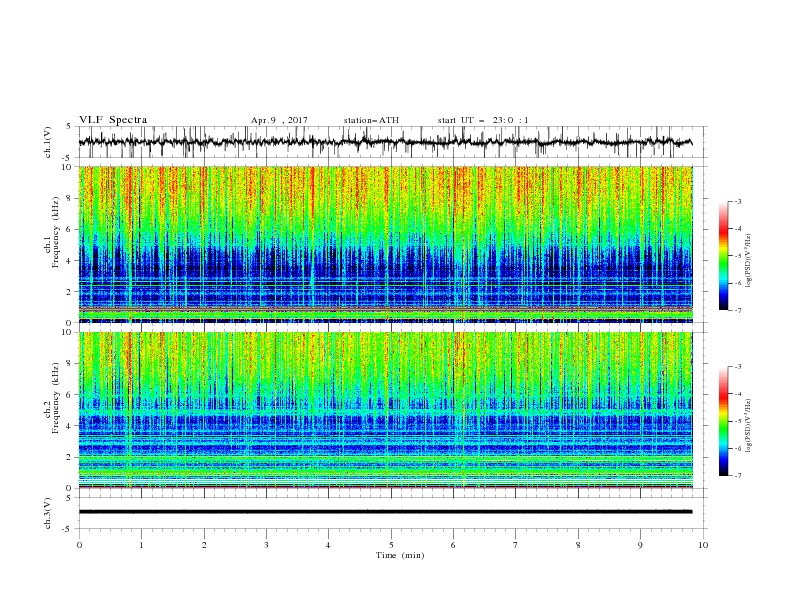Select the "-7" label on lower color bar
792x612 pixels.
pos(737,476)
